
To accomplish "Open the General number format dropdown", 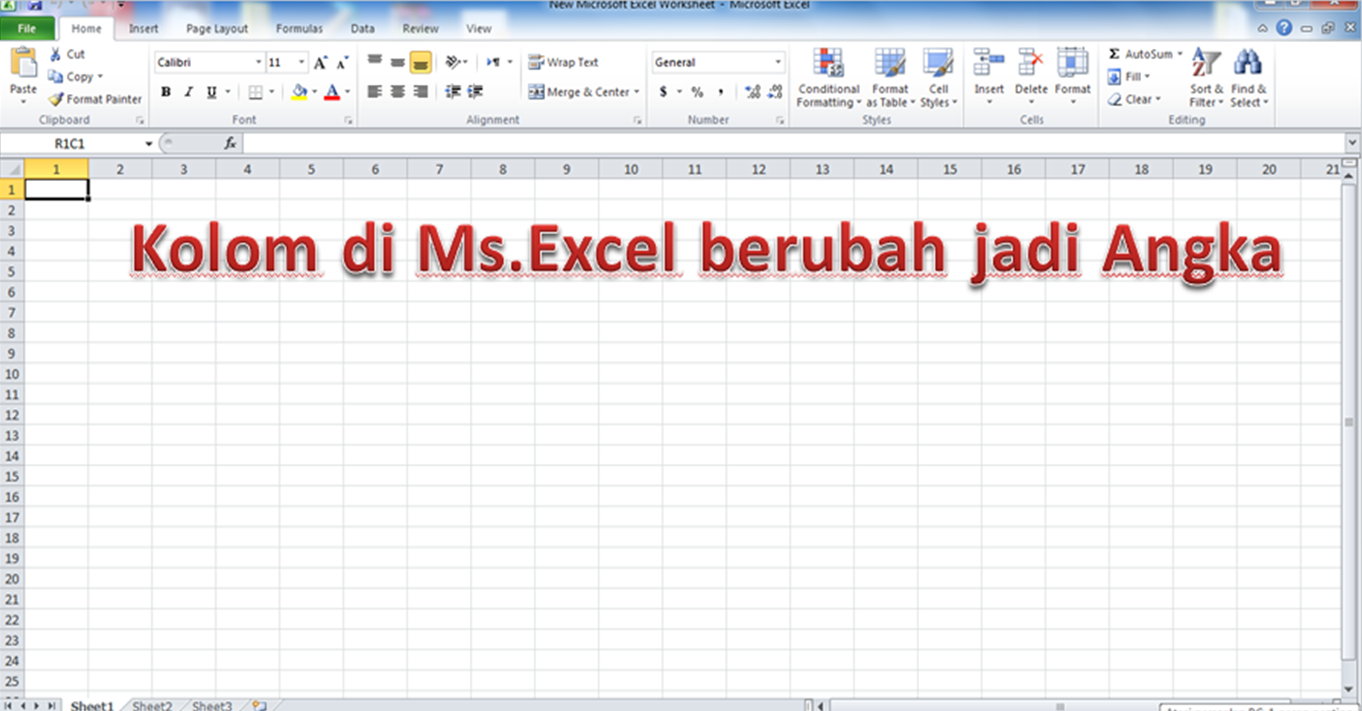I will coord(778,62).
